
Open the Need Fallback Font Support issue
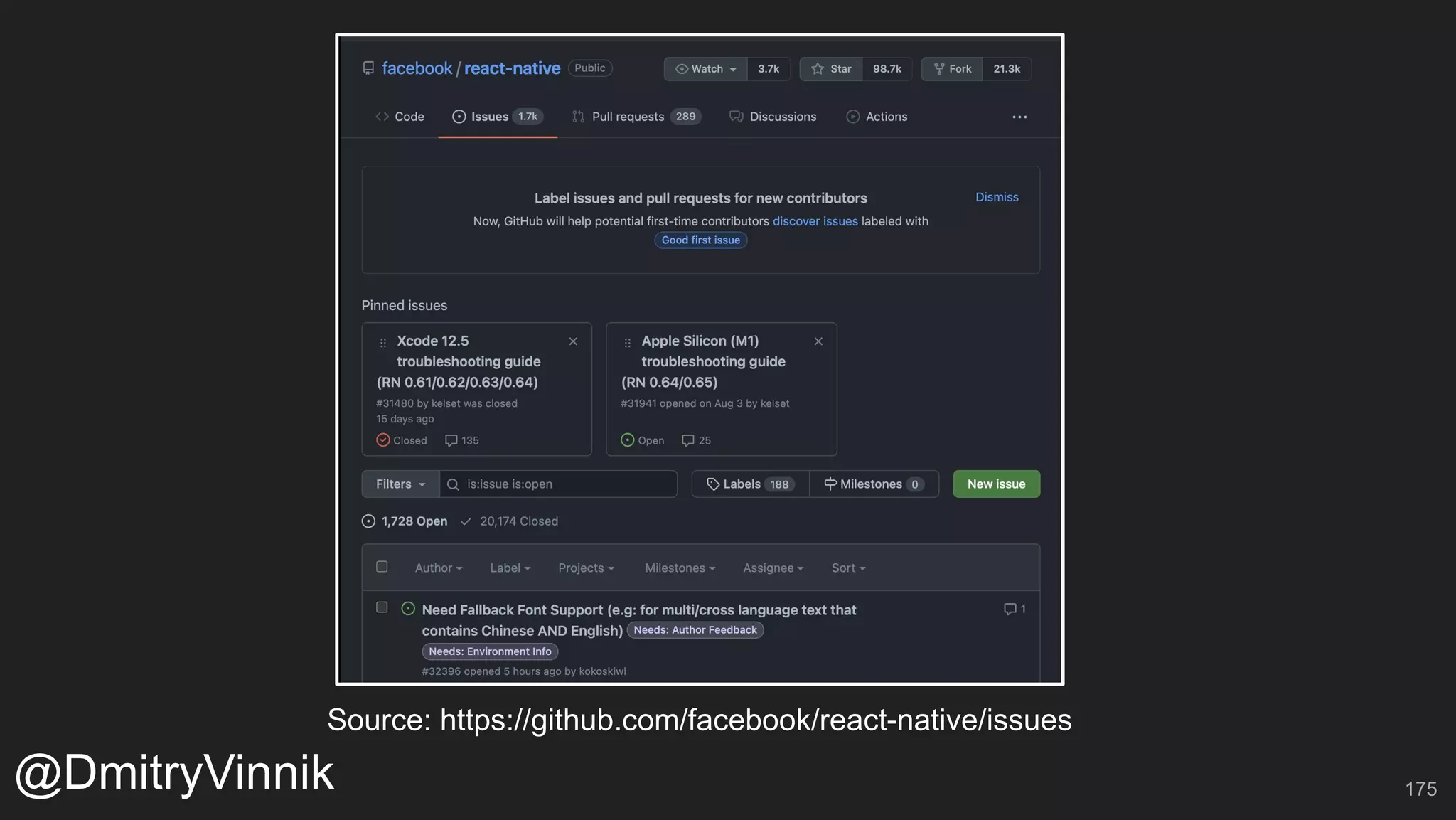coord(638,619)
